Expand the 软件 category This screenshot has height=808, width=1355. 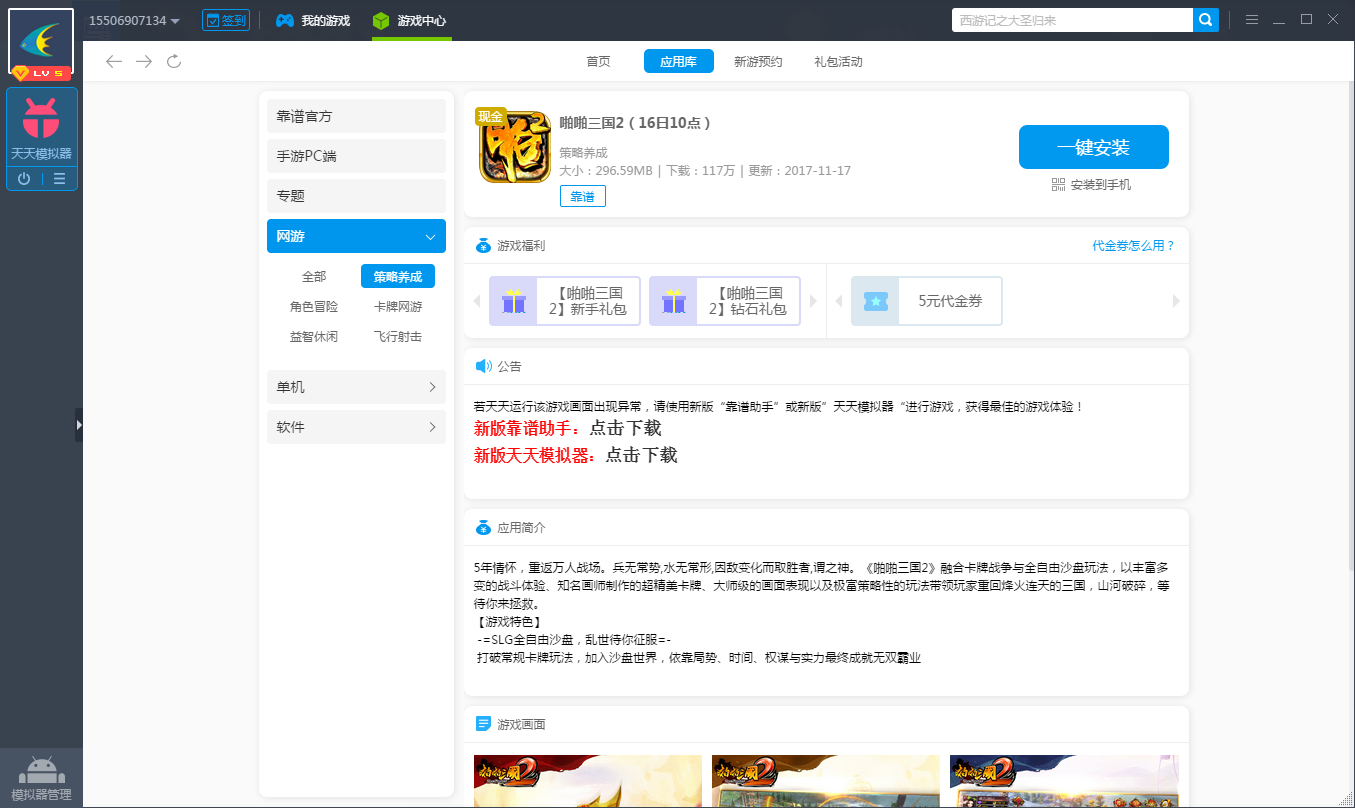click(x=356, y=427)
